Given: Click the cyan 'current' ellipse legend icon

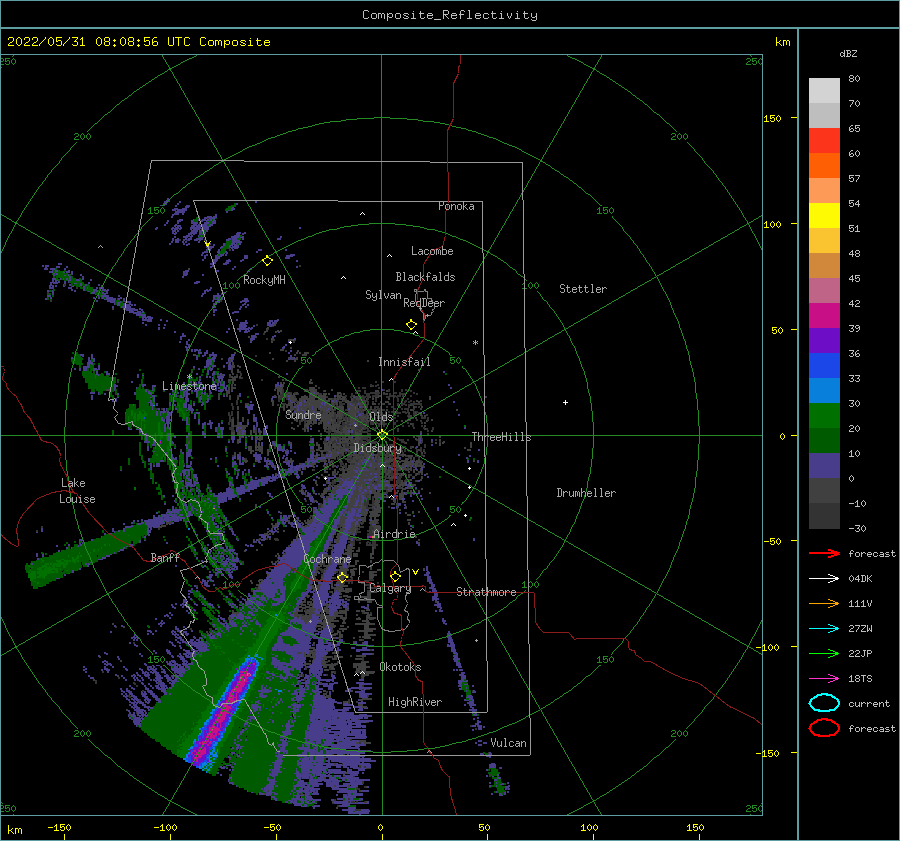Looking at the screenshot, I should [x=824, y=703].
